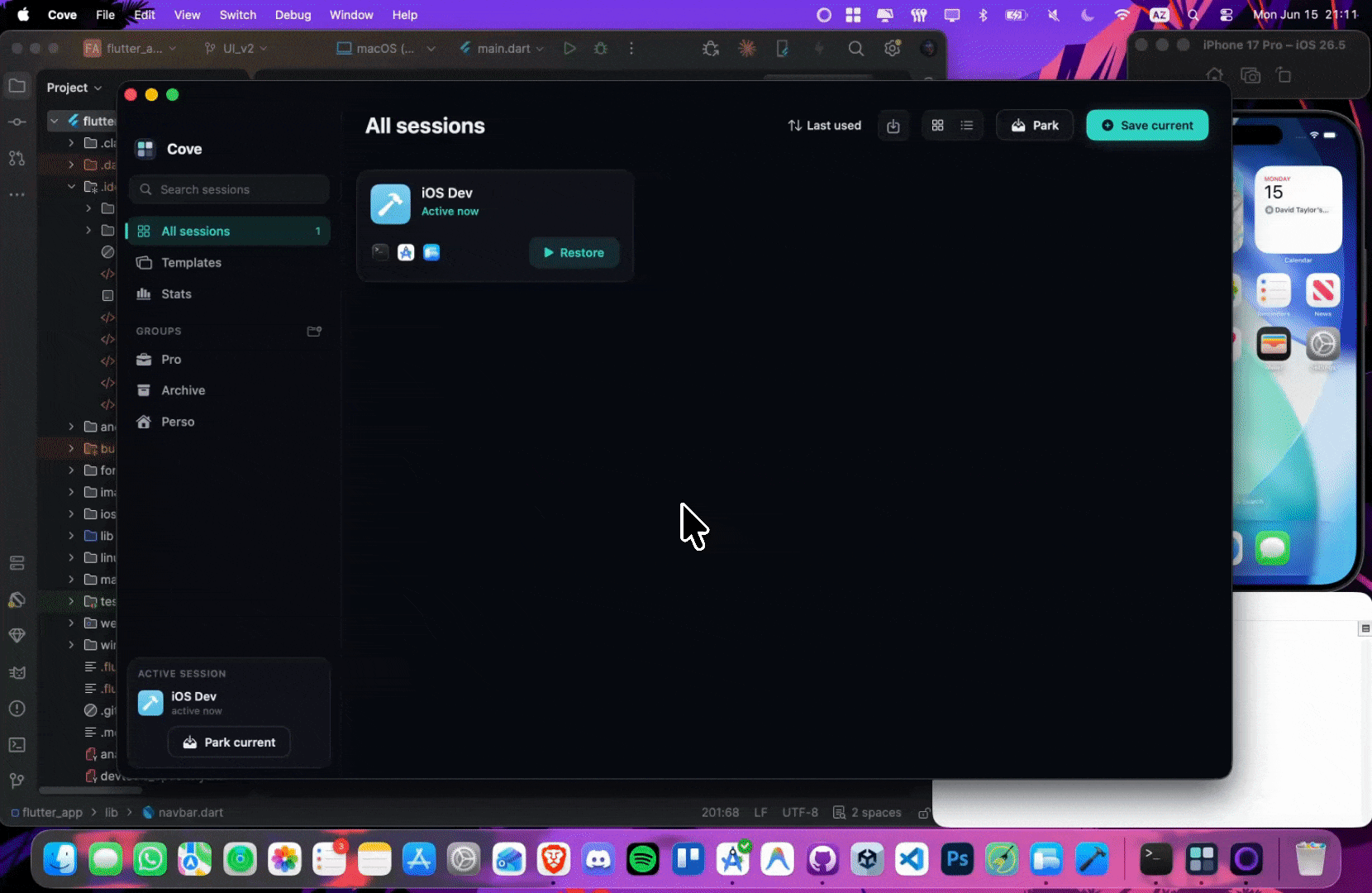
Task: Click the Park button in header
Action: 1035,126
